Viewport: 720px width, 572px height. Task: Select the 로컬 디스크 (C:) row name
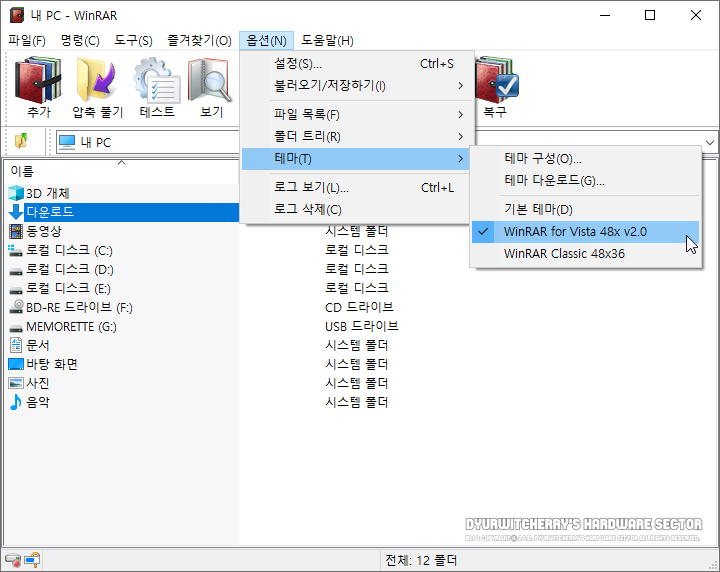coord(69,250)
